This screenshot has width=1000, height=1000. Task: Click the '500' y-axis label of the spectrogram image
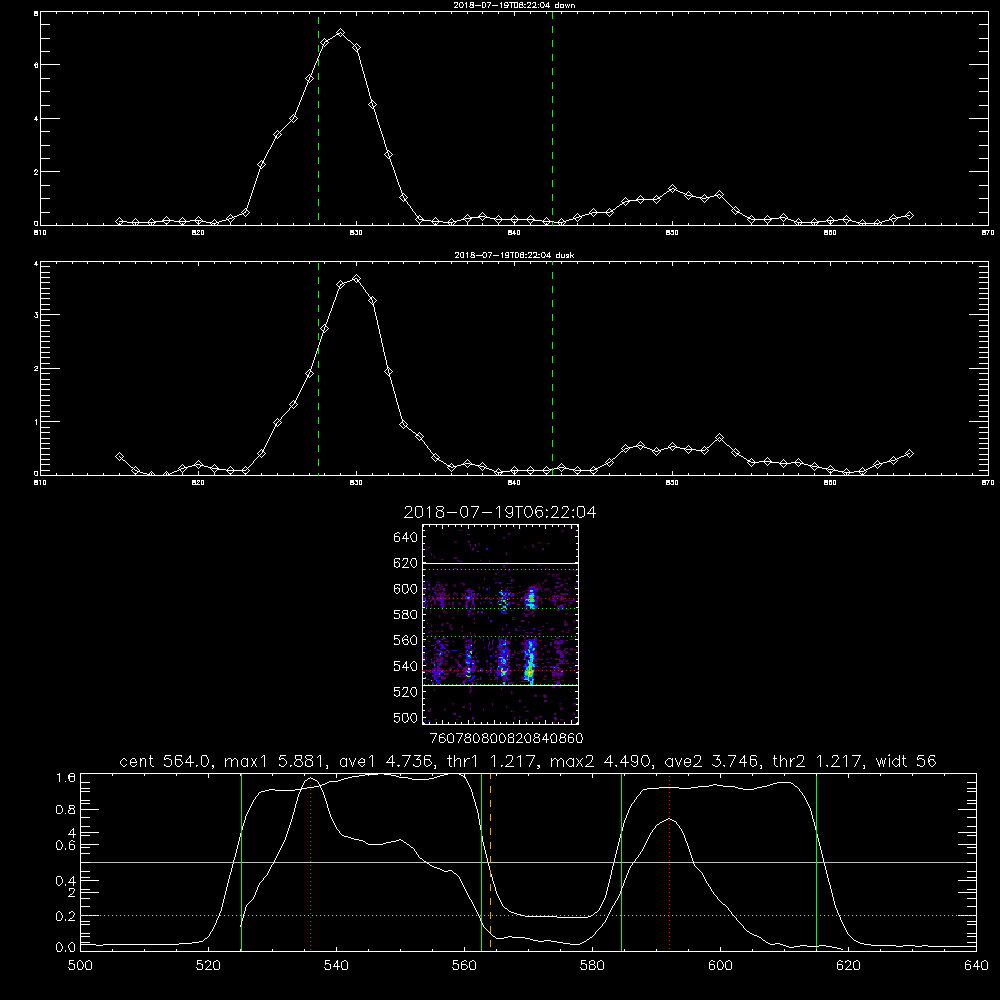(x=406, y=717)
